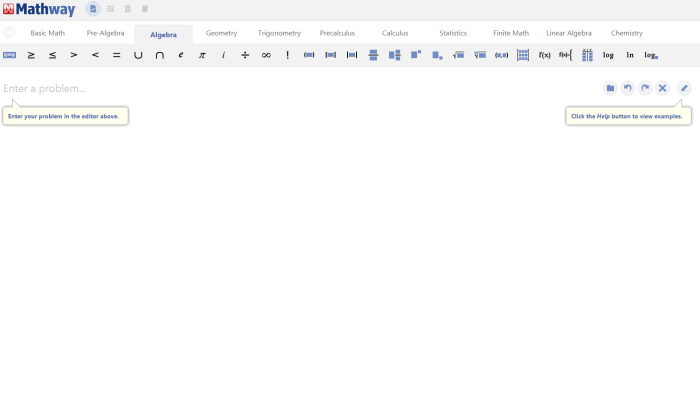700x394 pixels.
Task: Insert the equals sign
Action: click(x=117, y=55)
